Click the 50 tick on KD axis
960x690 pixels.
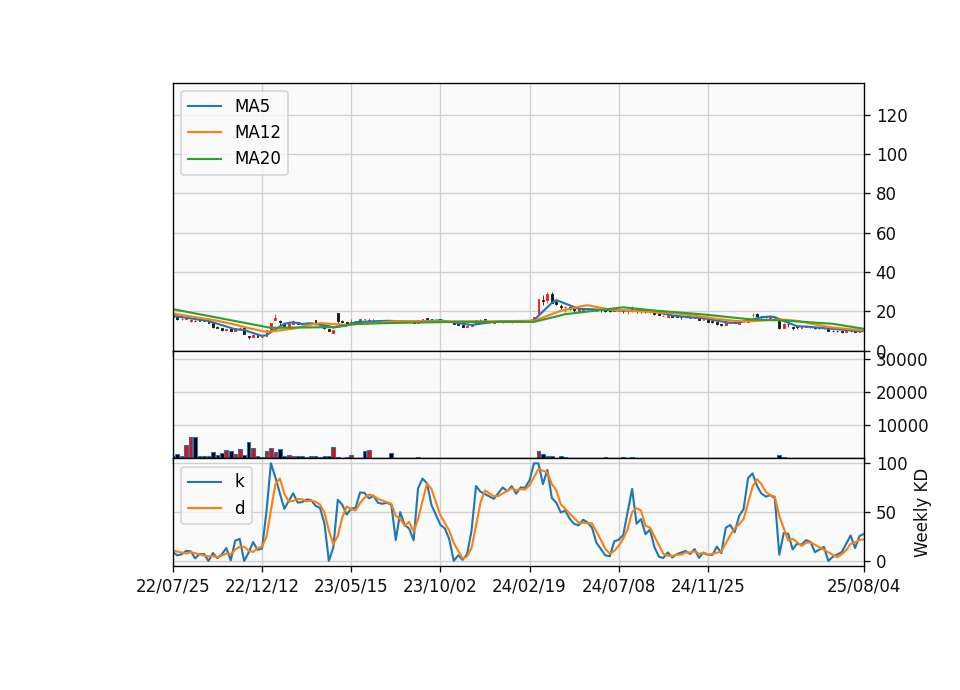click(x=887, y=513)
